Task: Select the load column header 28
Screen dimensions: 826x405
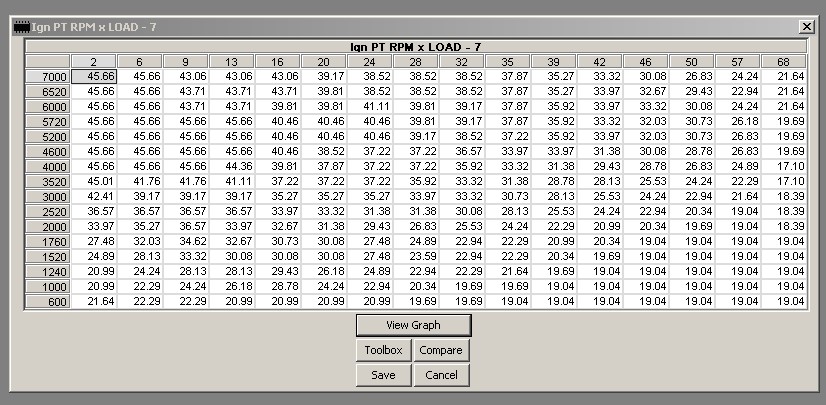Action: (x=416, y=62)
